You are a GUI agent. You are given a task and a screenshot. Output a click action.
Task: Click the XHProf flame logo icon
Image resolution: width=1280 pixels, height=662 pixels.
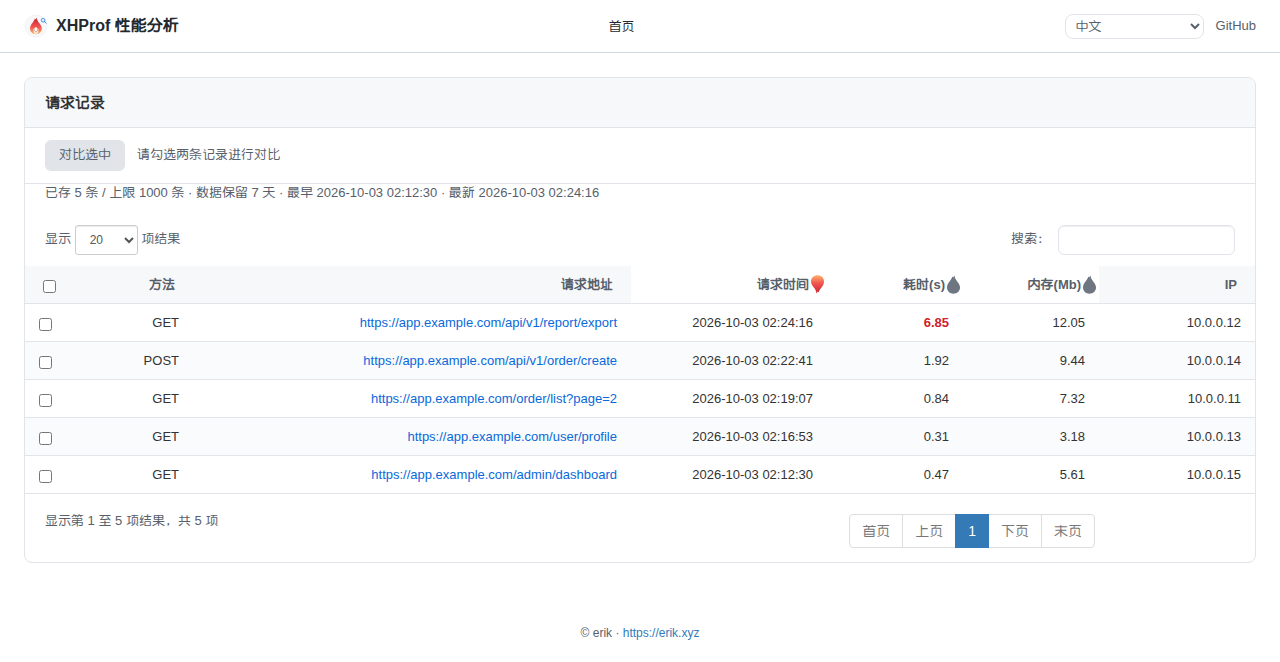[36, 26]
